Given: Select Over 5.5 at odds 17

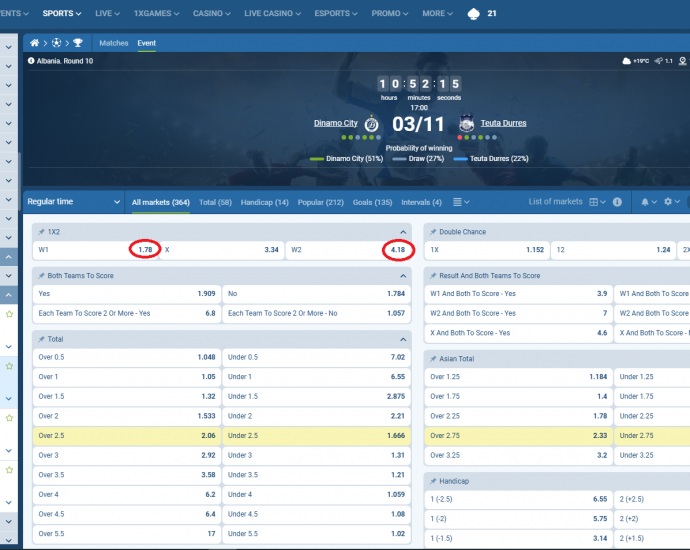Looking at the screenshot, I should pos(127,534).
